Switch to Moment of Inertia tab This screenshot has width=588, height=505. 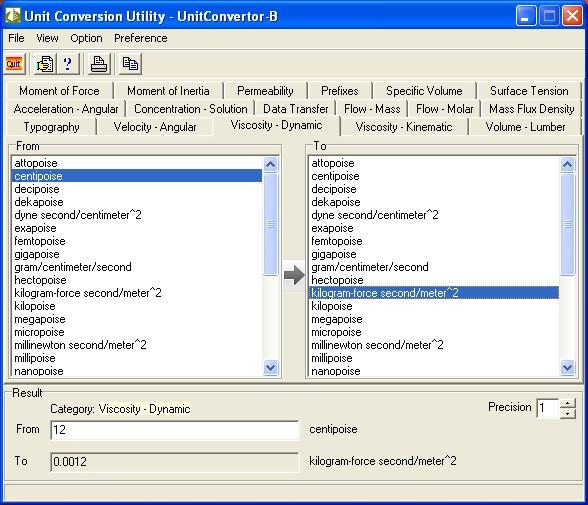[x=168, y=91]
